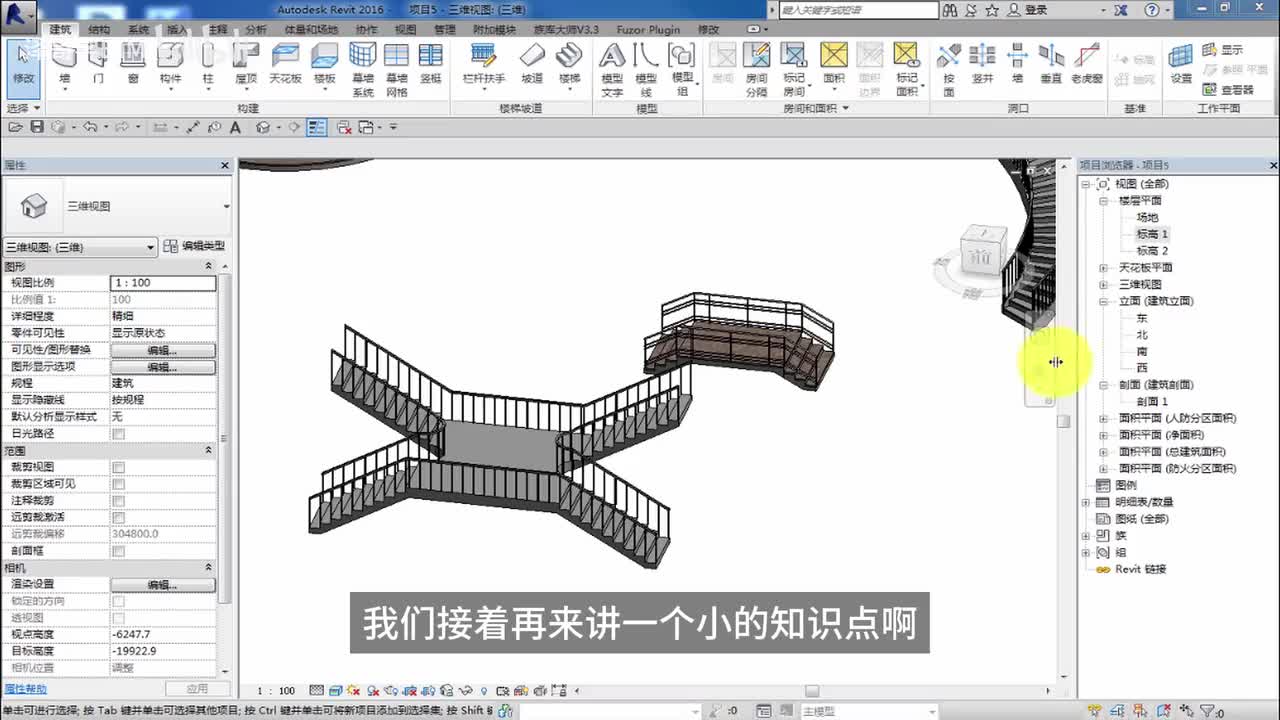
Task: Switch to the 系统 ribbon tab
Action: (138, 30)
